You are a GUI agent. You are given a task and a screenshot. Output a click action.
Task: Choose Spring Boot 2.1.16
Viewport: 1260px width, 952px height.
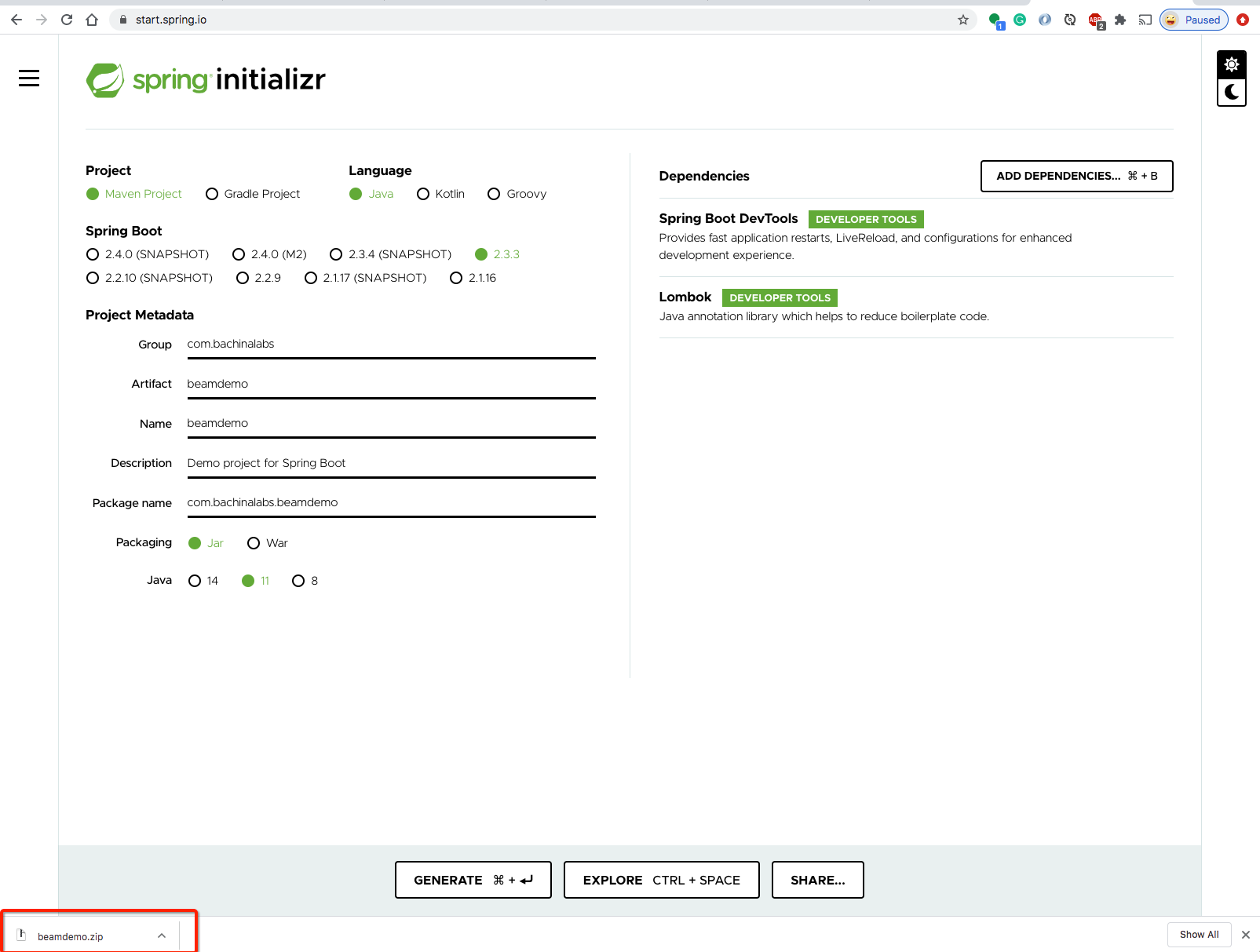473,278
